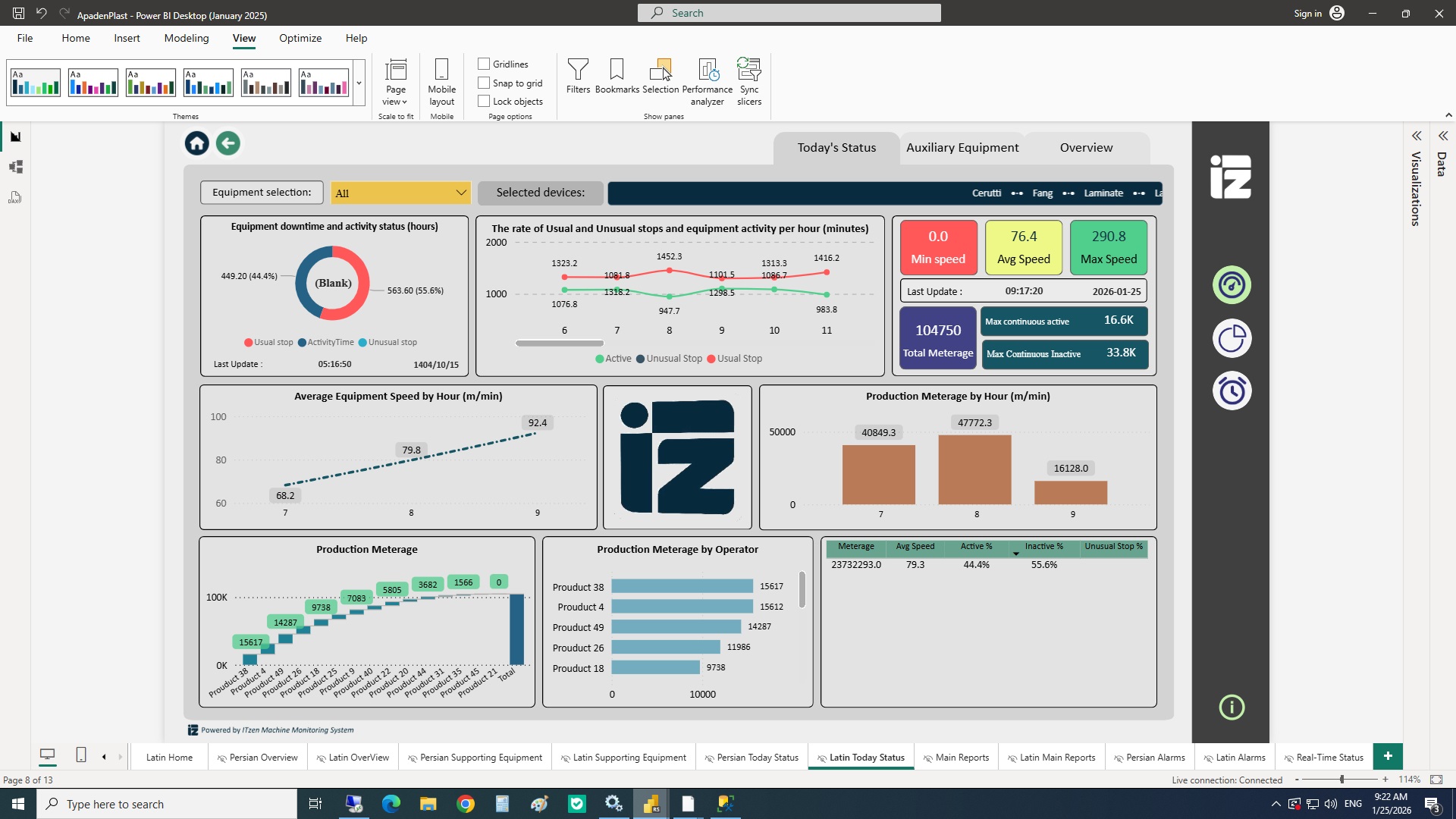This screenshot has height=819, width=1456.
Task: Click the green info icon
Action: [1232, 708]
